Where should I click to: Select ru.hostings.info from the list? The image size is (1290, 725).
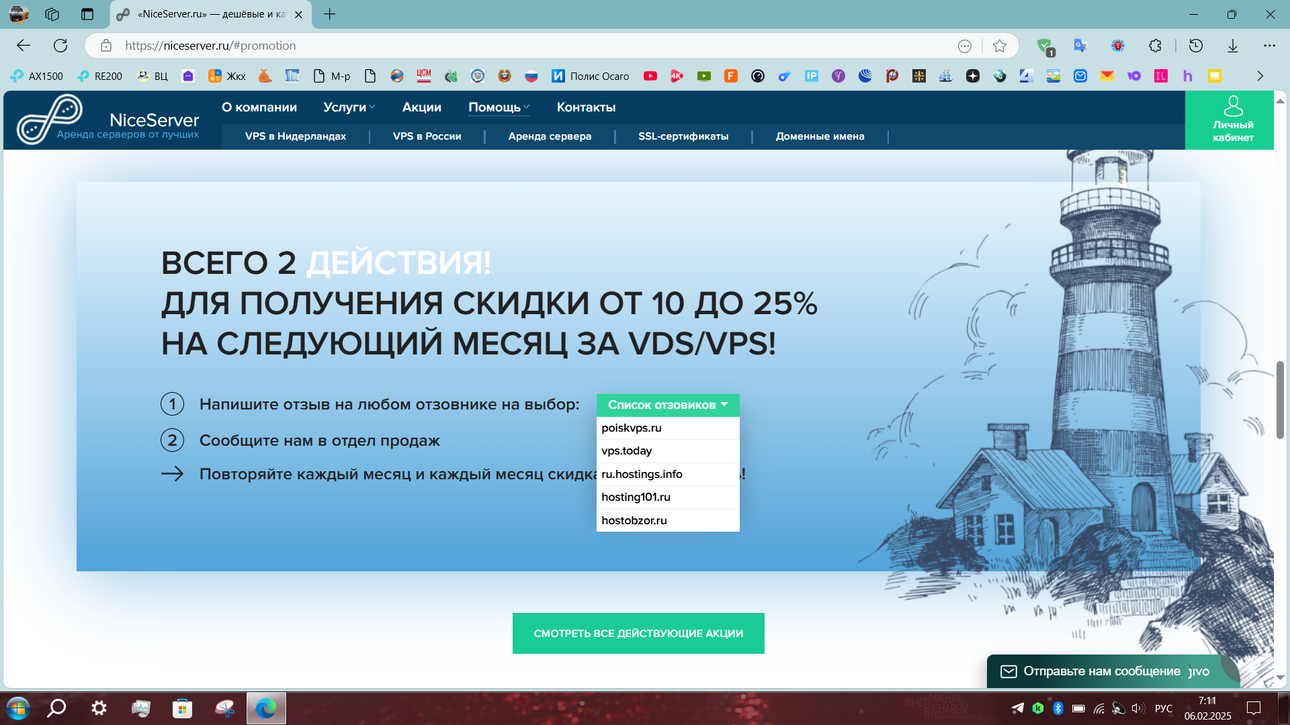pos(668,474)
